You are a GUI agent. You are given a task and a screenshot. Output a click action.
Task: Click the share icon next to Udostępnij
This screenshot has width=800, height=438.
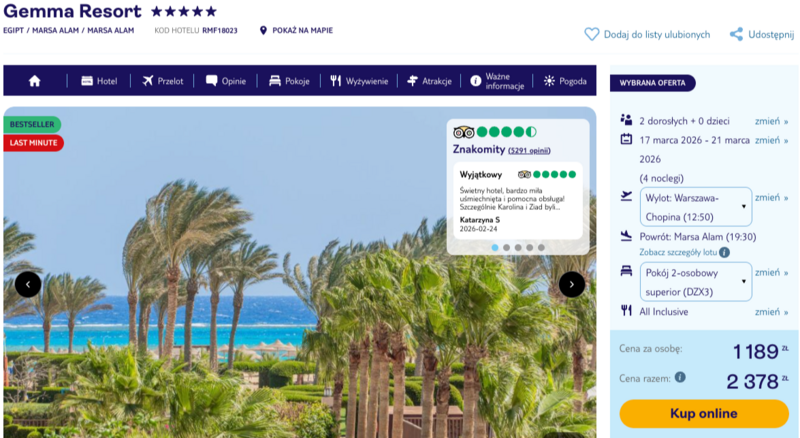(736, 34)
